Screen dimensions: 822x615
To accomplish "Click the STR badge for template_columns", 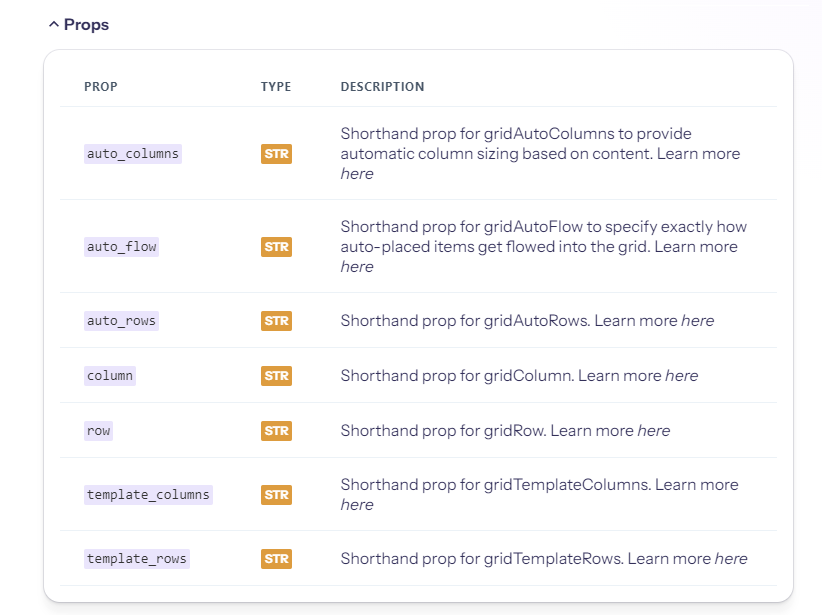I will 276,495.
